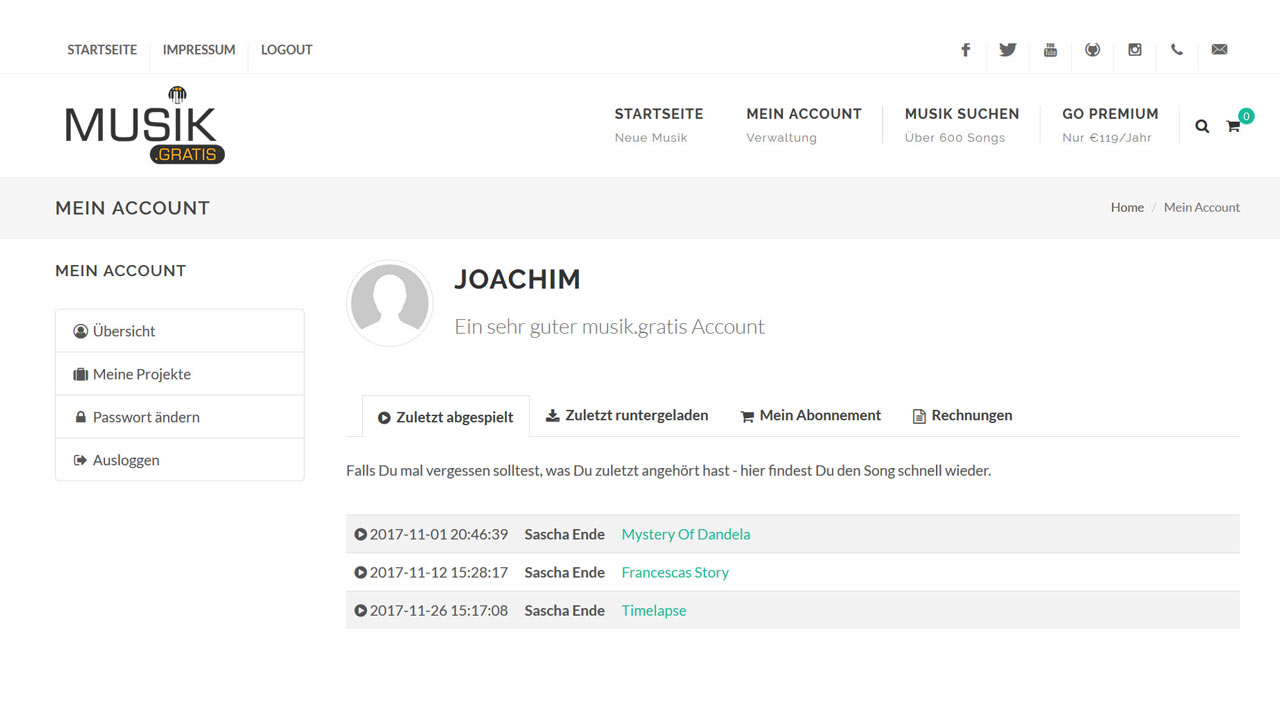The image size is (1280, 720).
Task: Click the GitHub icon in header
Action: (1092, 50)
